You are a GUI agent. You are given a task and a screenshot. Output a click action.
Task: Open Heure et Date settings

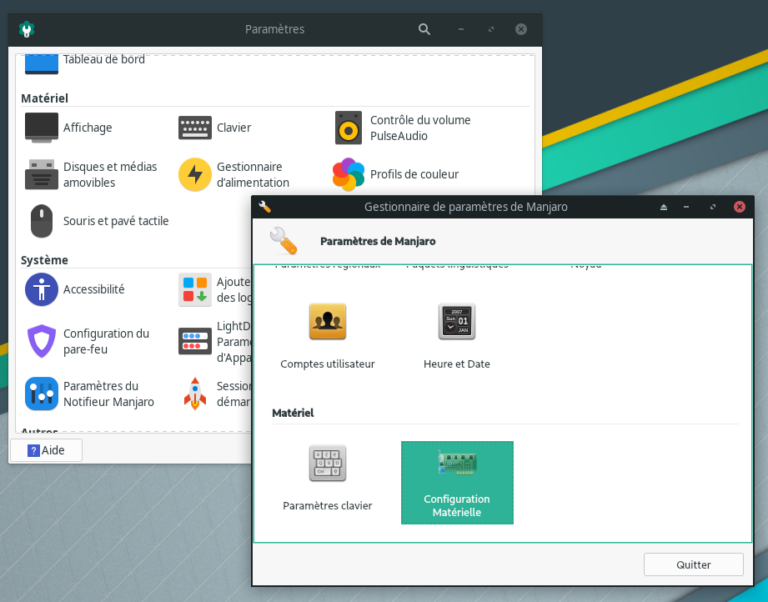pyautogui.click(x=456, y=336)
